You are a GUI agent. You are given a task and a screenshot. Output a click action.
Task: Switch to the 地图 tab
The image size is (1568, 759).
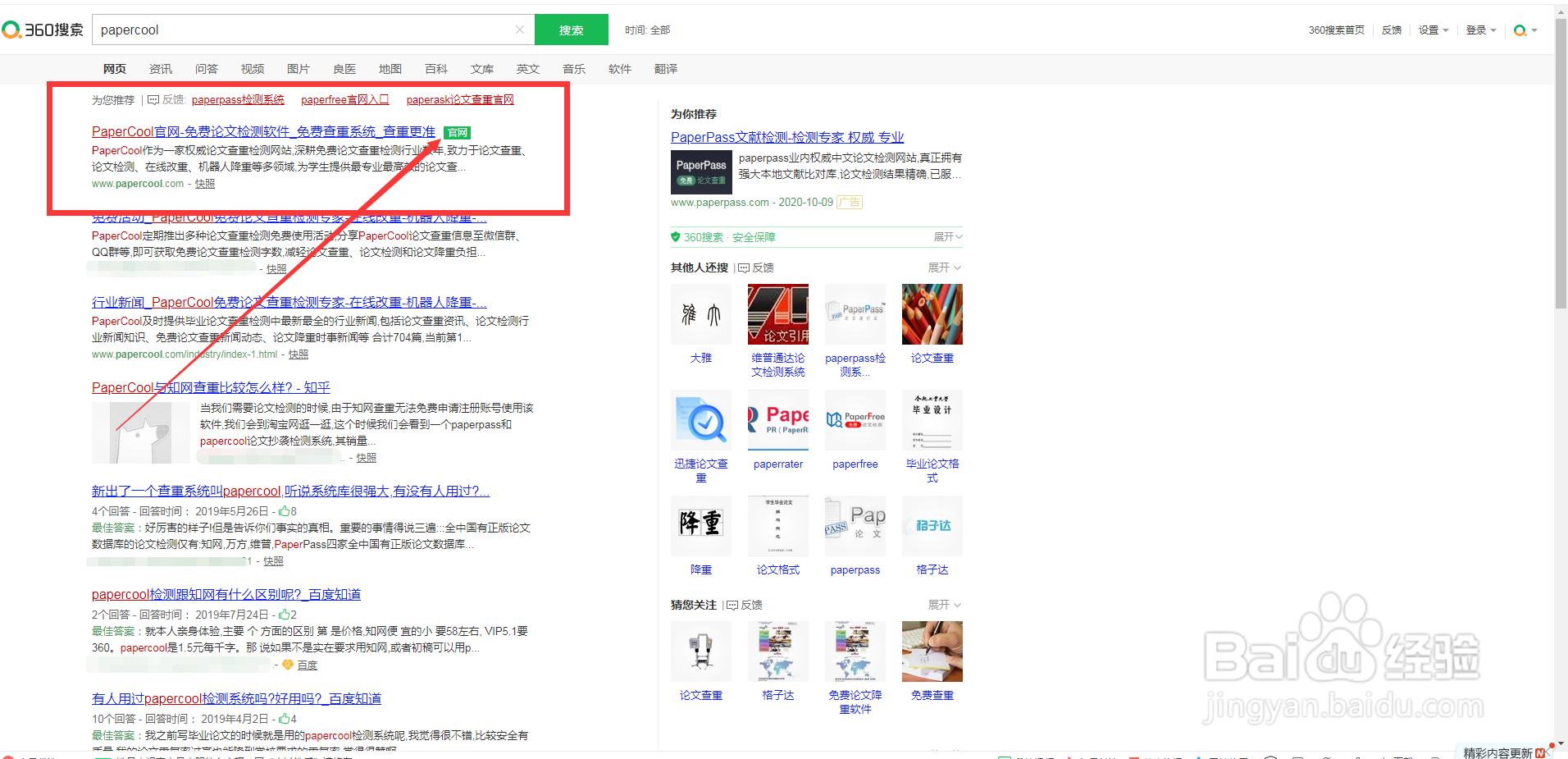(x=390, y=69)
